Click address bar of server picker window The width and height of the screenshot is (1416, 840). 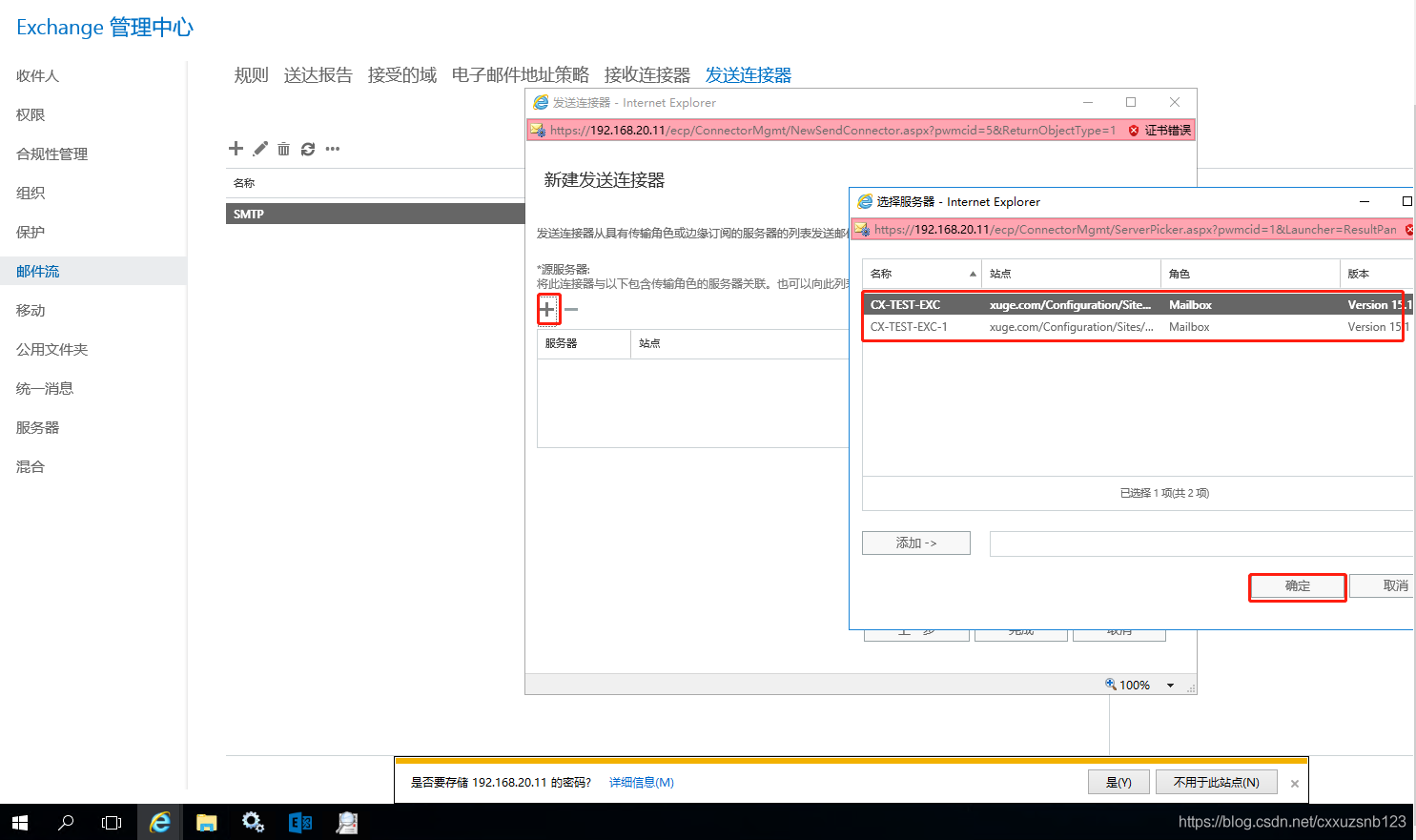click(x=1135, y=230)
